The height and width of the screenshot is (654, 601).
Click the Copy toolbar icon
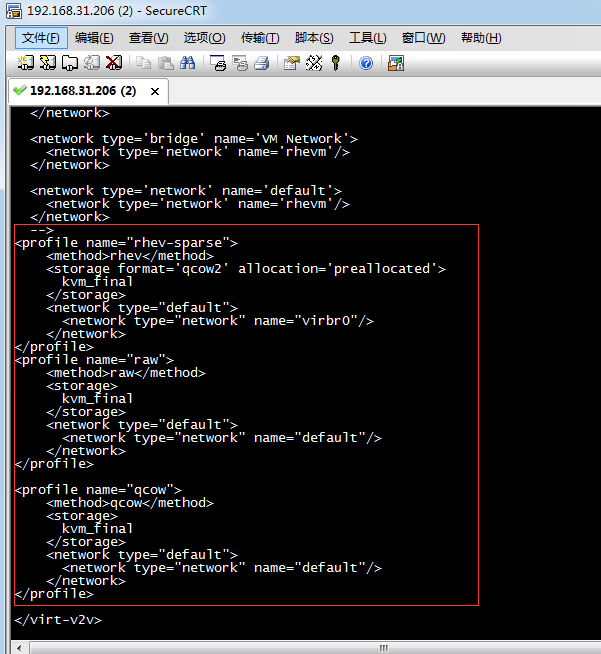(x=144, y=63)
